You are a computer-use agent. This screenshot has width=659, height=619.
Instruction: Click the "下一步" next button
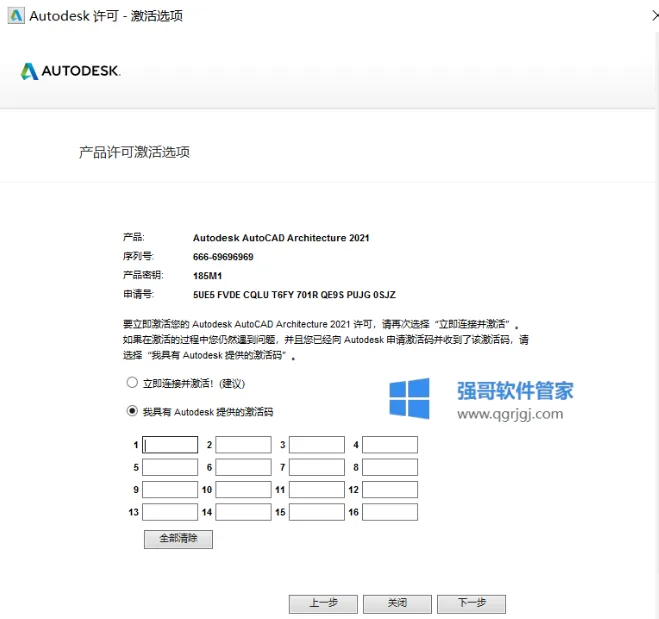pyautogui.click(x=472, y=604)
